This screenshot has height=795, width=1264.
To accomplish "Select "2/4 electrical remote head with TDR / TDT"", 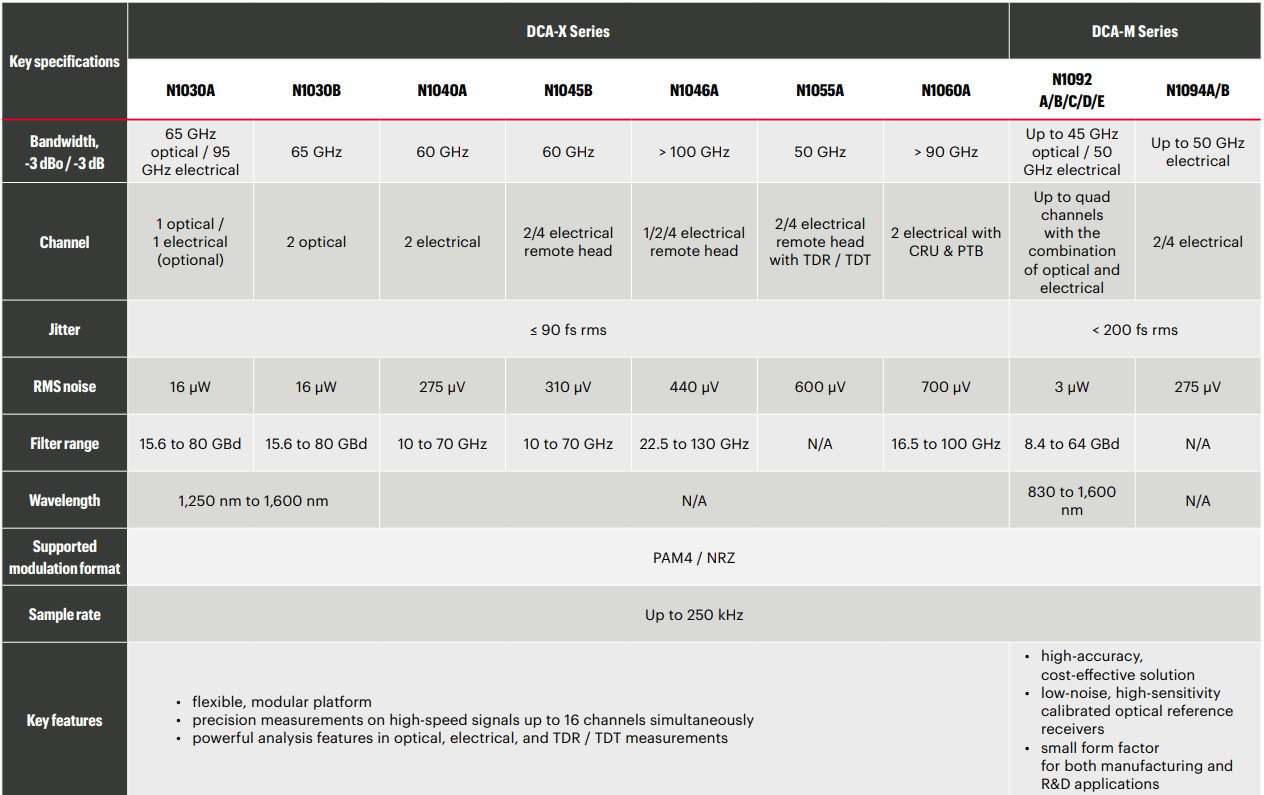I will (820, 242).
